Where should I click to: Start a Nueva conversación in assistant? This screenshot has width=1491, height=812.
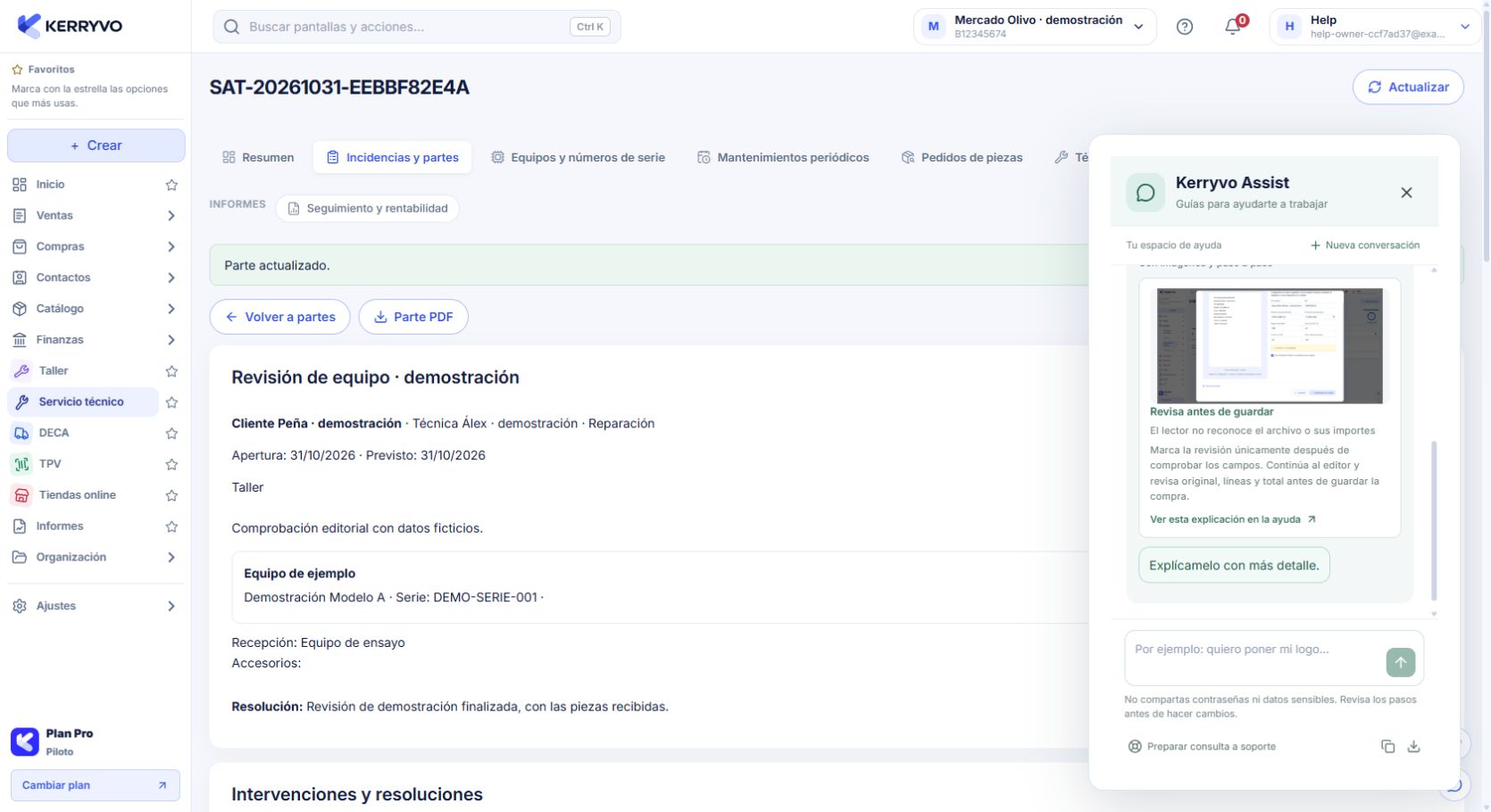pos(1365,245)
